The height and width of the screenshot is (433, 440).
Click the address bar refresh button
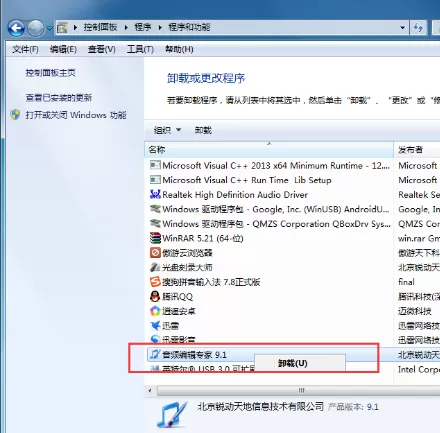pyautogui.click(x=418, y=28)
